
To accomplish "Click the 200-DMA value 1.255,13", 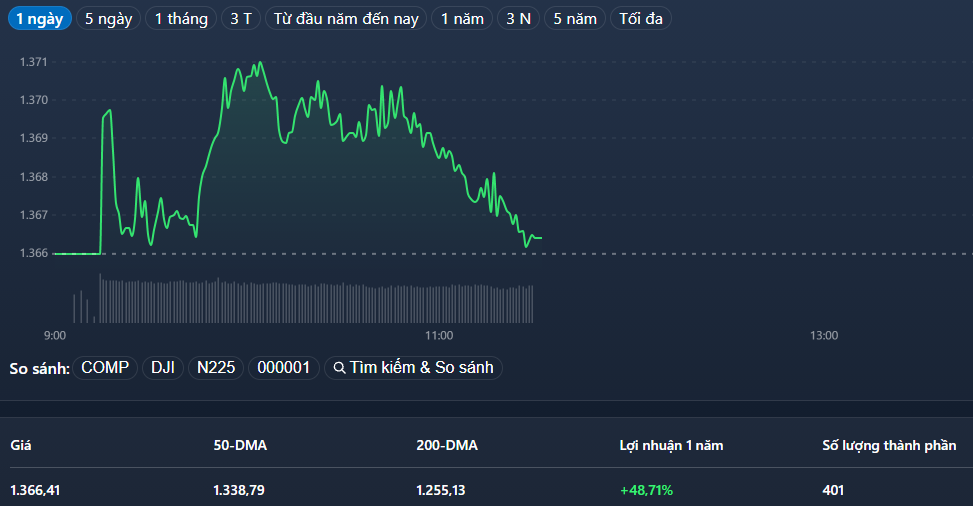I will click(x=441, y=490).
